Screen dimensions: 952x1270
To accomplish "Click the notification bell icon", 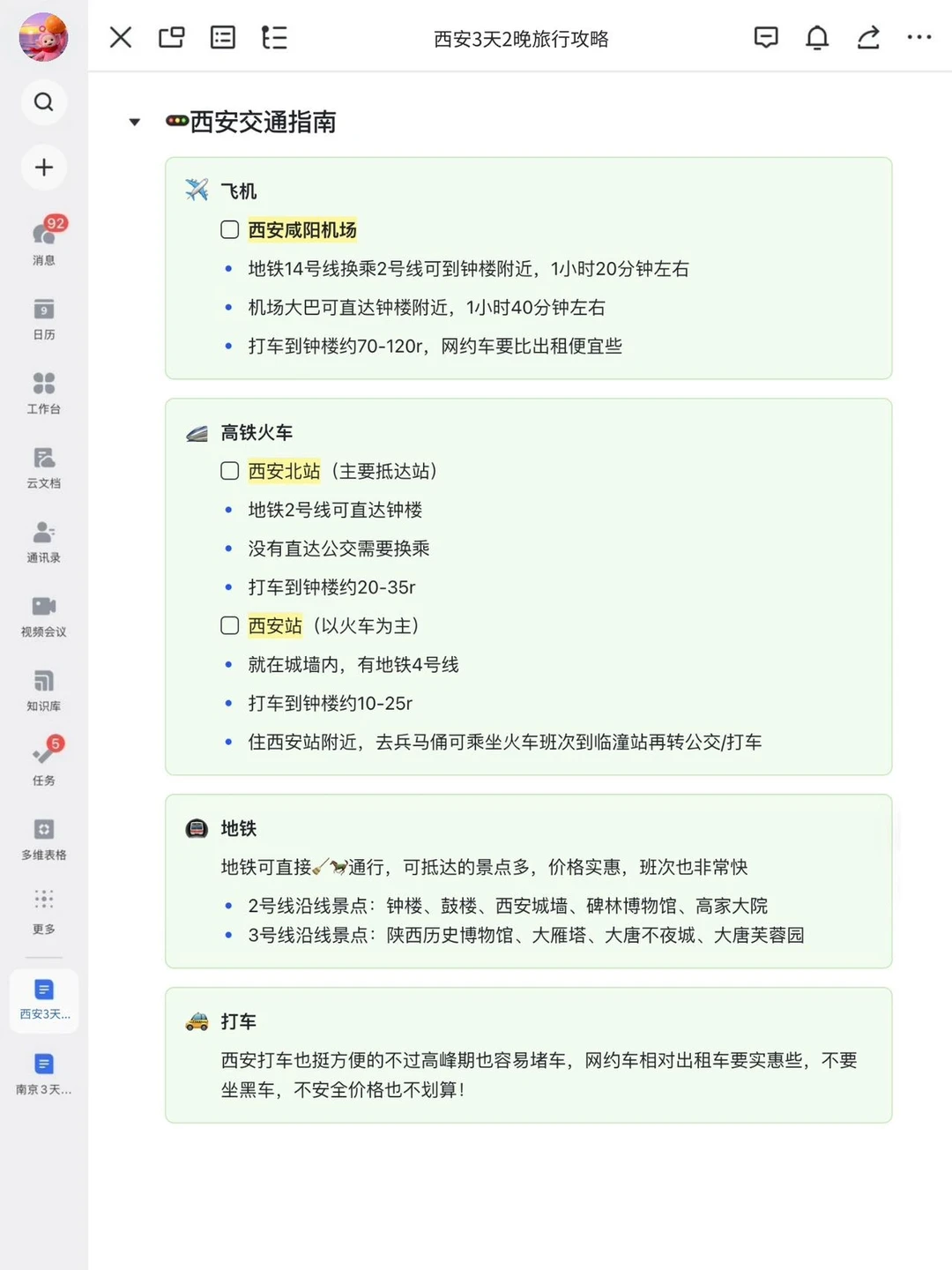I will 817,37.
